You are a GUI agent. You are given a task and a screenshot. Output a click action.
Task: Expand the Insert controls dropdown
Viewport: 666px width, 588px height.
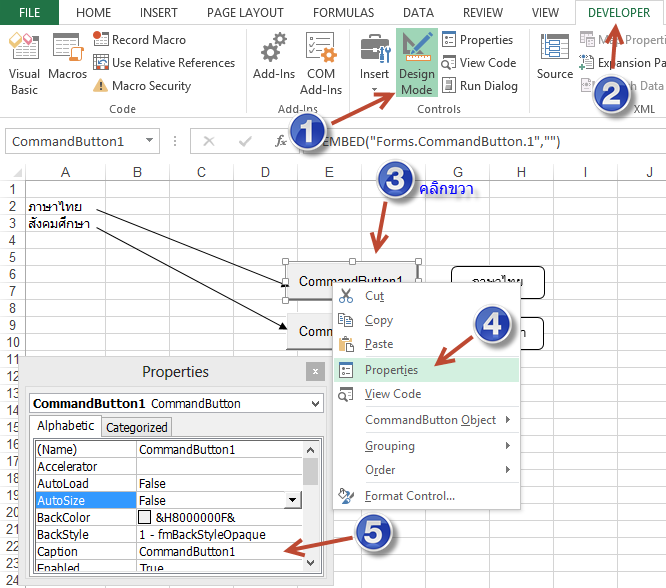(374, 90)
